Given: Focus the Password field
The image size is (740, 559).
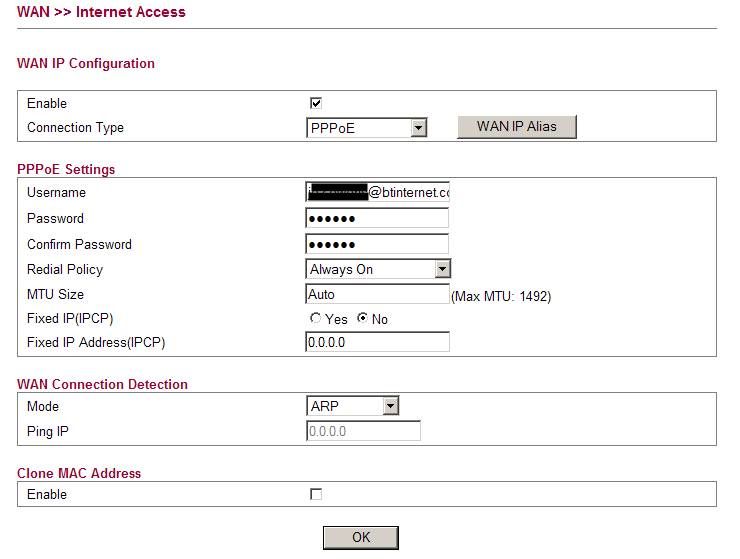Looking at the screenshot, I should pyautogui.click(x=377, y=218).
